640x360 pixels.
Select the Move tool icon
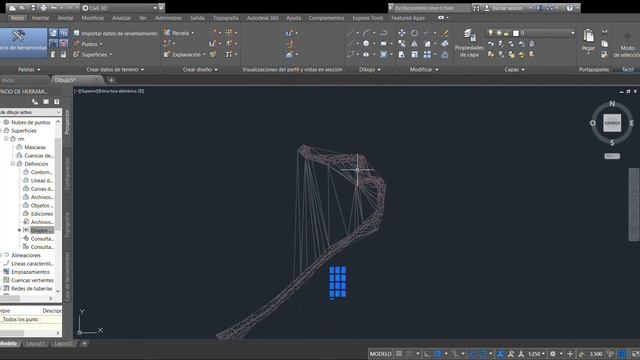click(402, 33)
